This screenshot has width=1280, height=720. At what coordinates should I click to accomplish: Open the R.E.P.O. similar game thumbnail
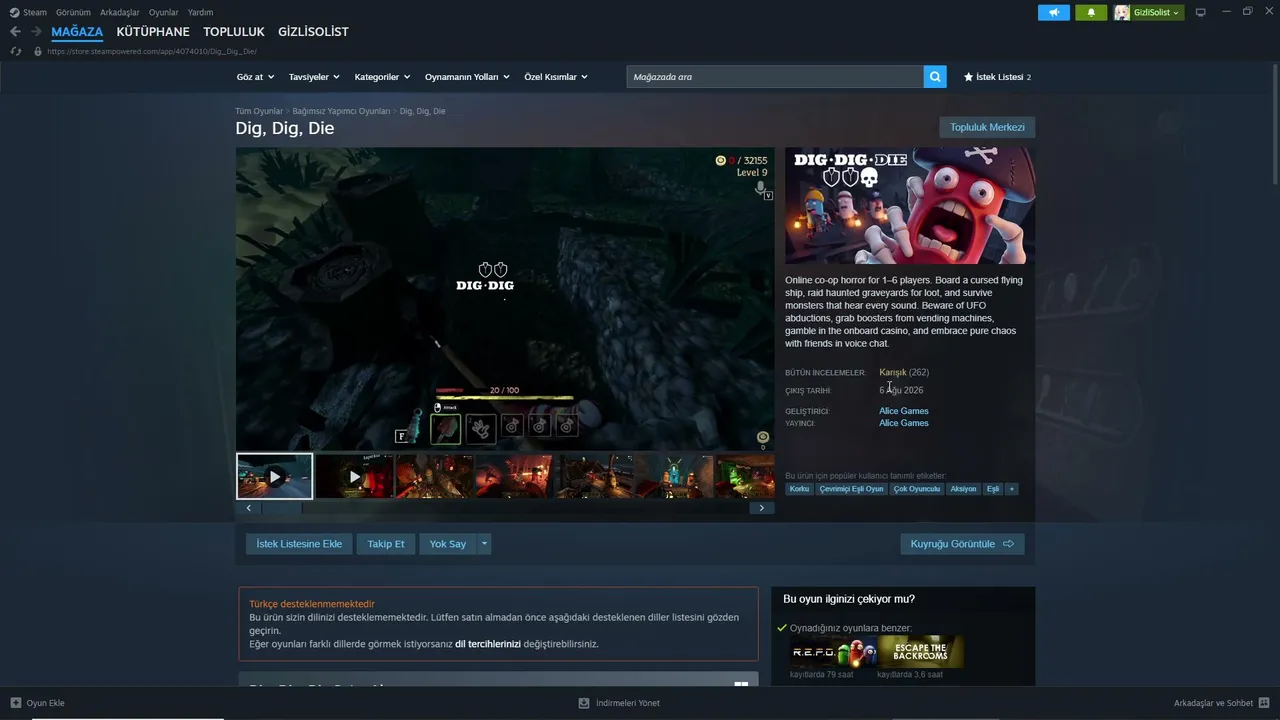click(x=832, y=652)
